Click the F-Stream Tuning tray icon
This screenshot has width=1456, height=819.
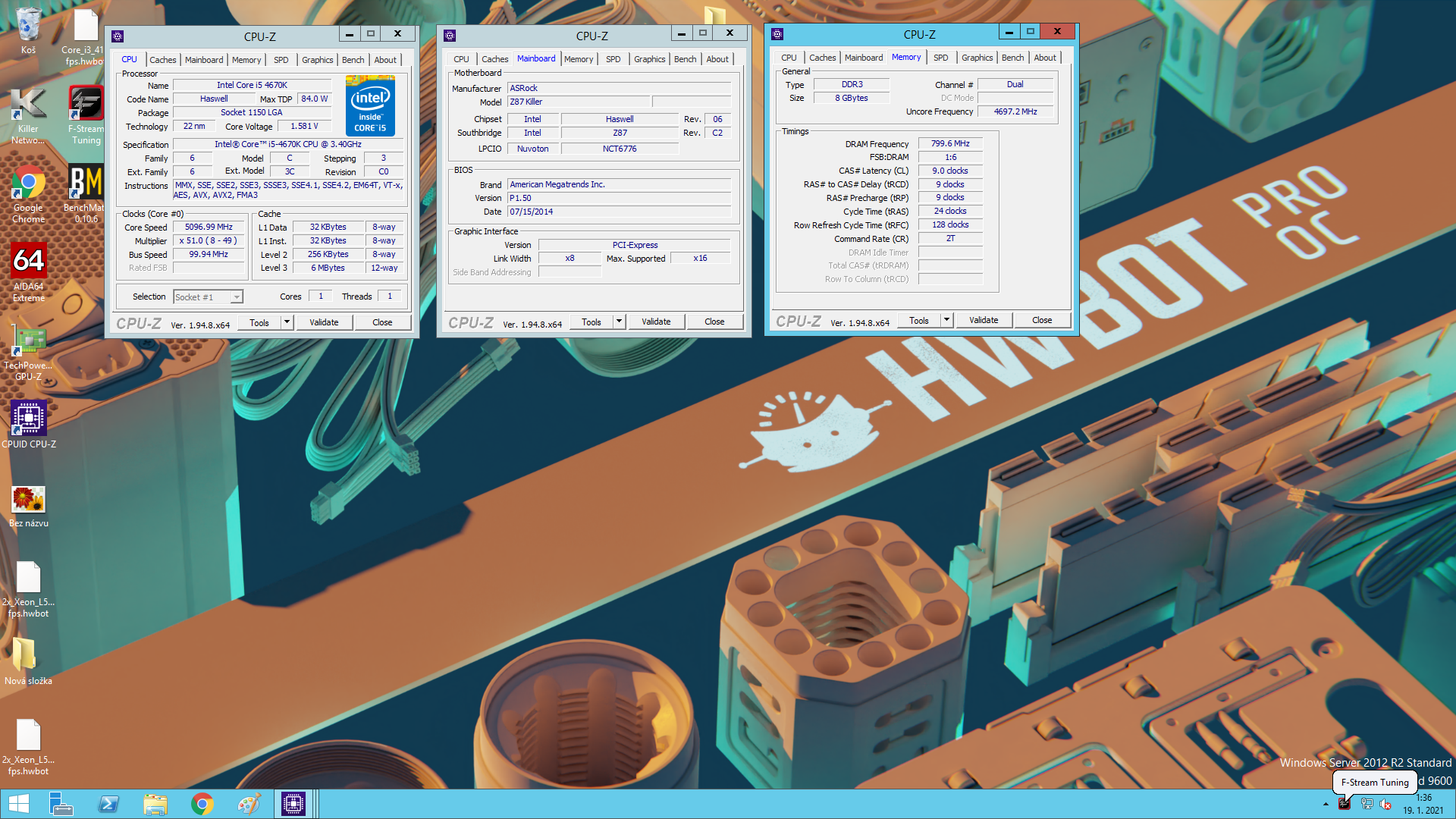1345,804
